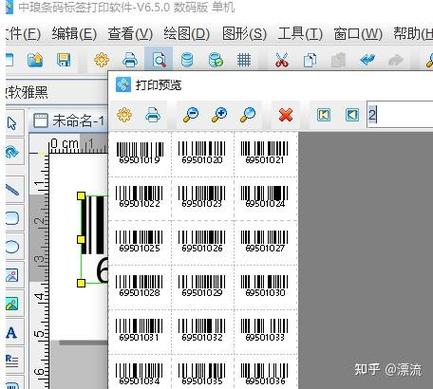Go to previous page in preview

point(352,115)
